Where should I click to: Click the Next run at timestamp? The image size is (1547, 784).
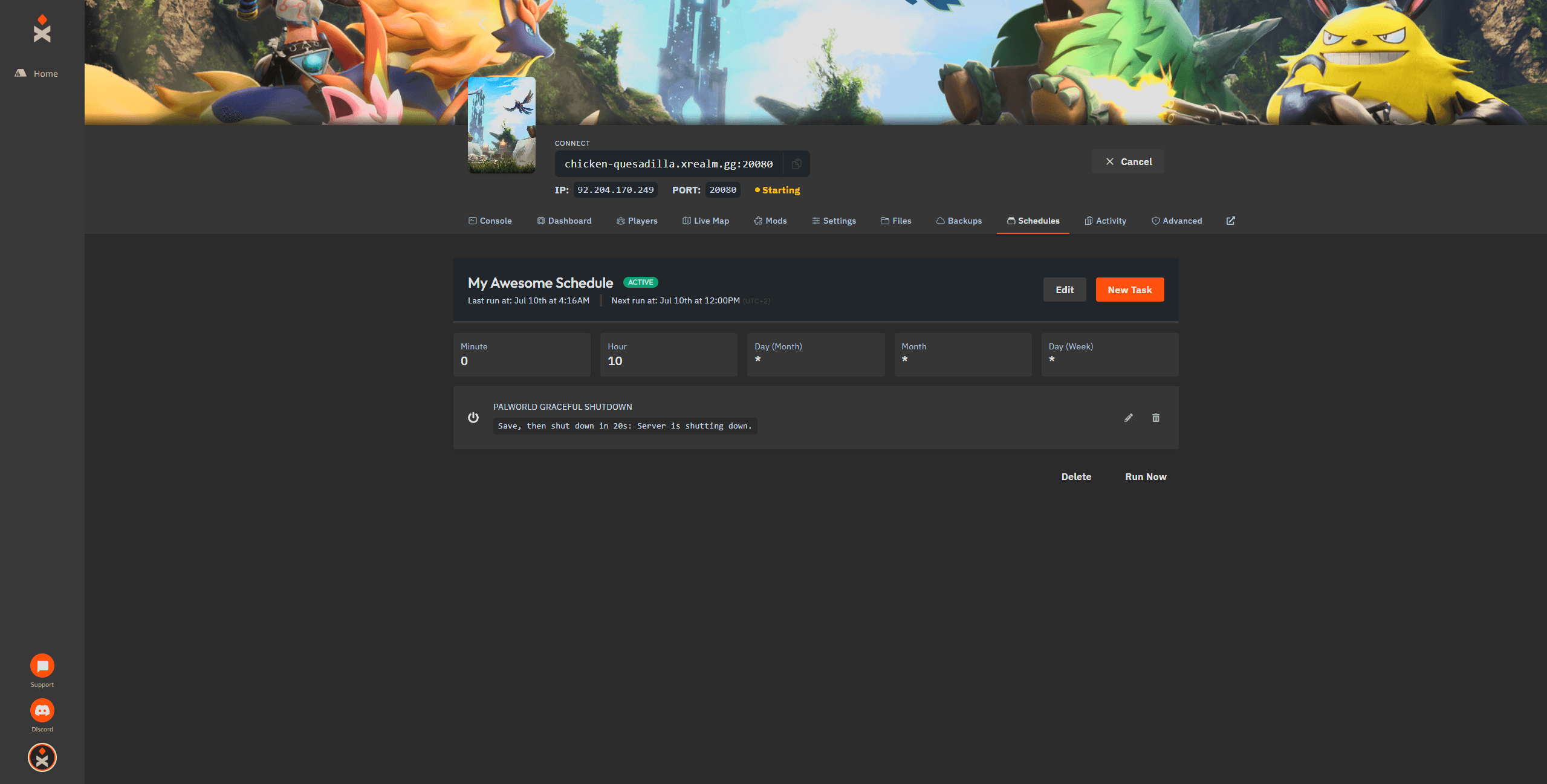click(675, 300)
